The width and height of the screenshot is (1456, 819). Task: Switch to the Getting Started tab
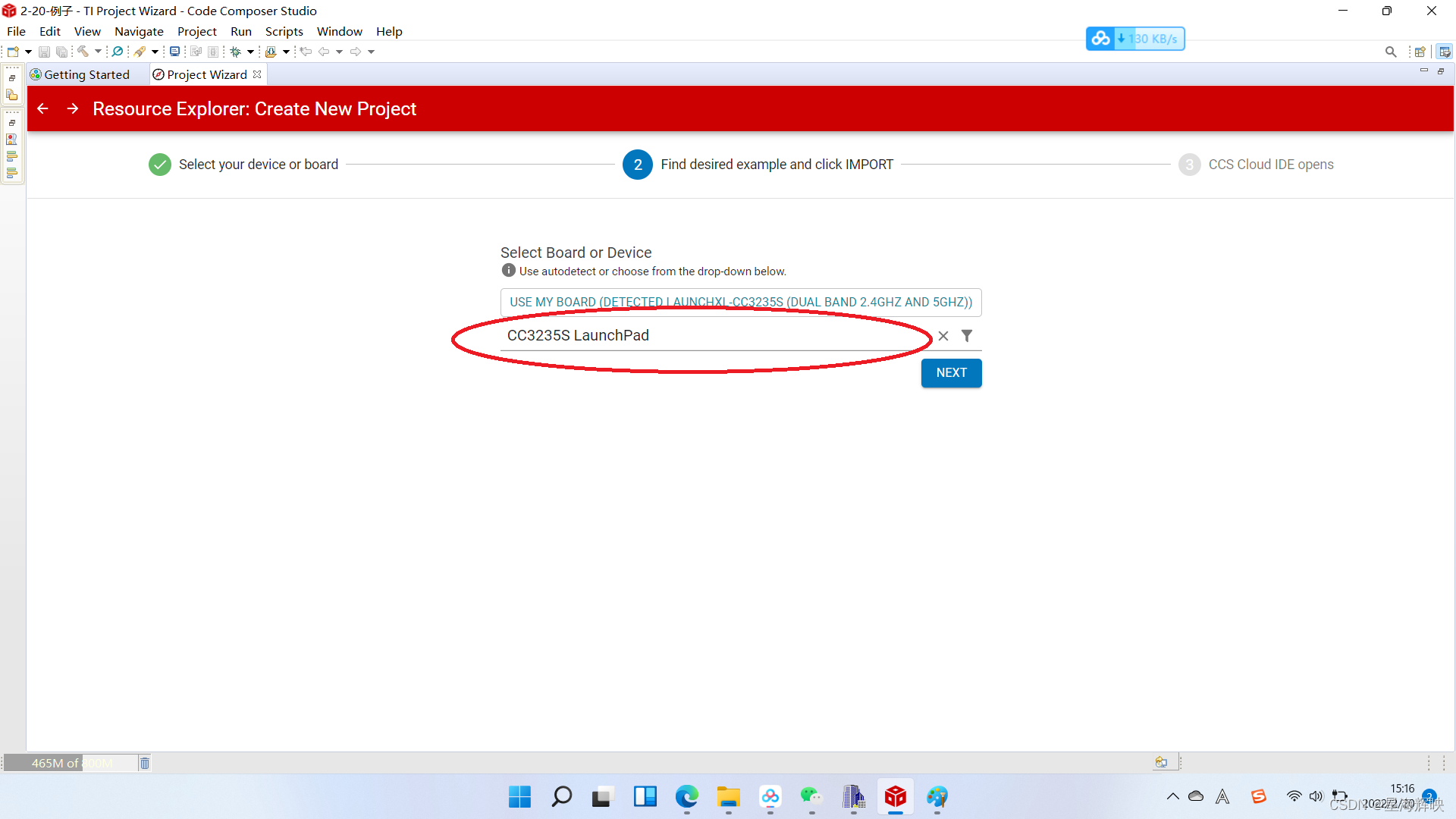pyautogui.click(x=86, y=74)
